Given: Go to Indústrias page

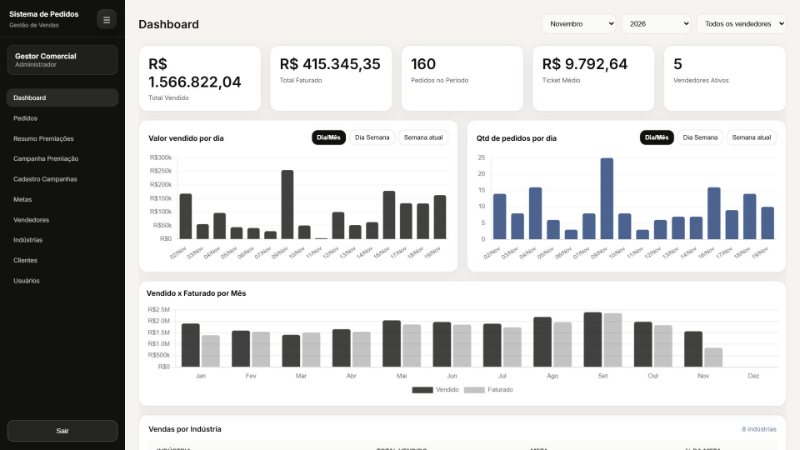Looking at the screenshot, I should [x=62, y=240].
